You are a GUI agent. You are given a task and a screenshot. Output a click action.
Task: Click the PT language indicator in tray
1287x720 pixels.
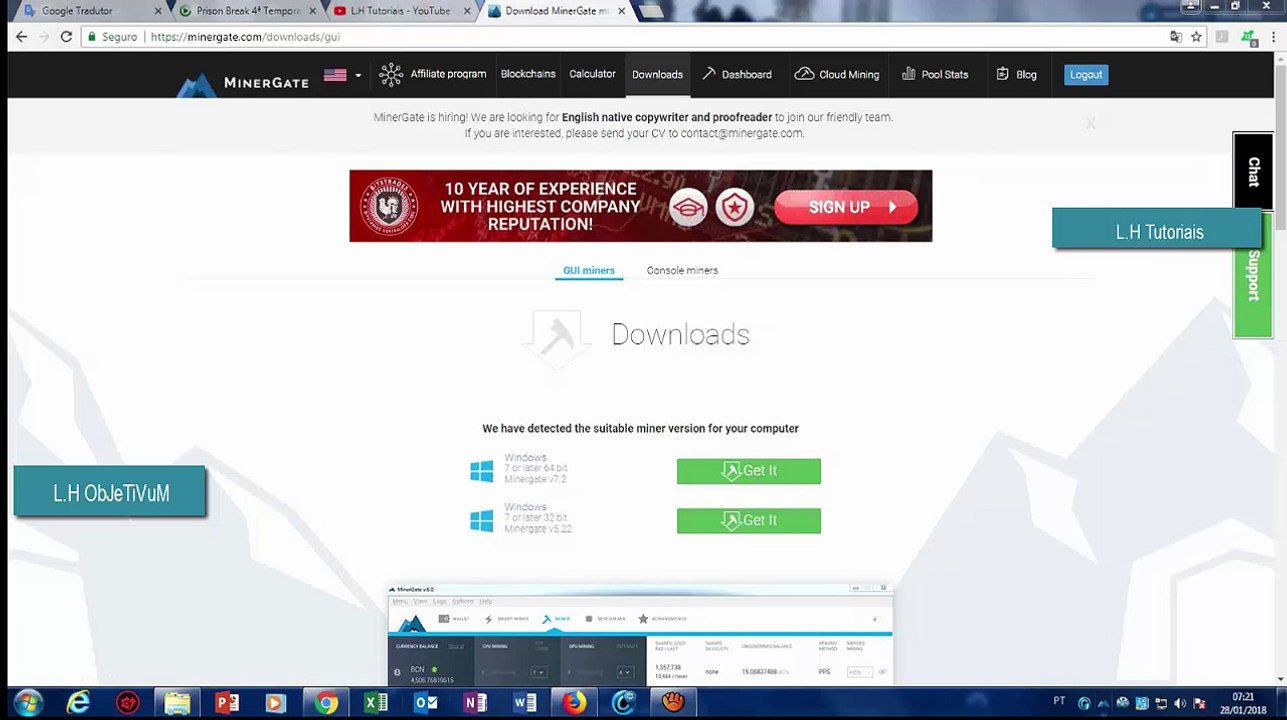tap(1060, 700)
